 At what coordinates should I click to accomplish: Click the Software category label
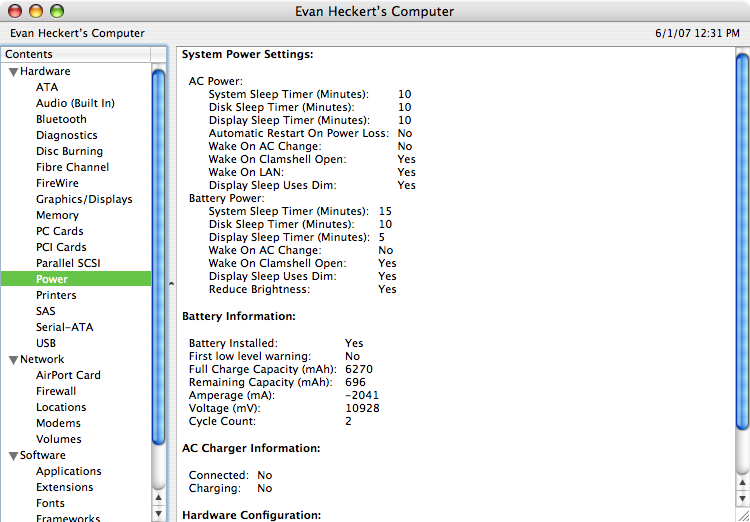(43, 455)
